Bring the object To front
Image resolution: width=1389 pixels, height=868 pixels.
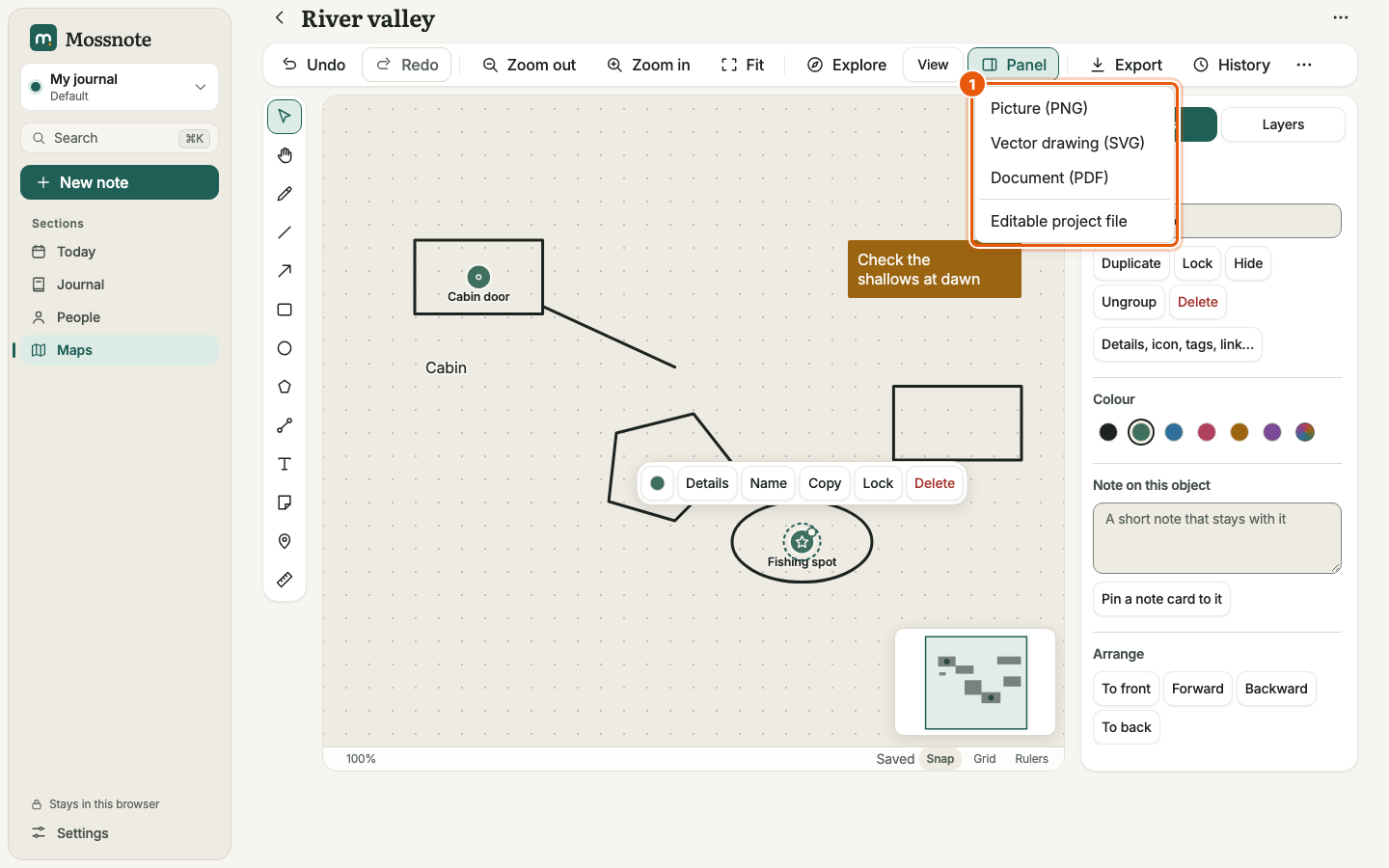(1126, 689)
